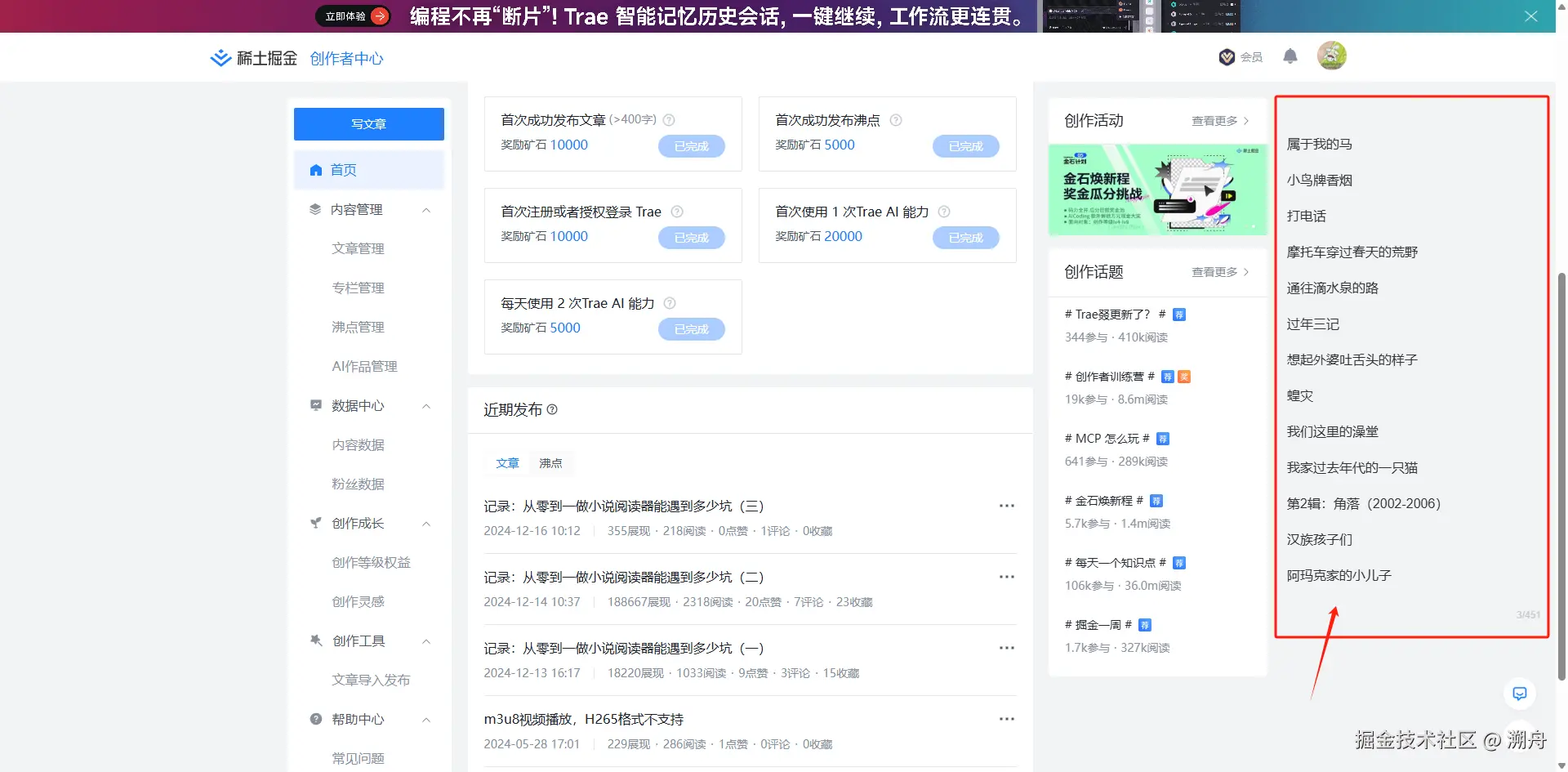Image resolution: width=1568 pixels, height=772 pixels.
Task: Click the Trae banner preview thumbnail
Action: 1142,16
